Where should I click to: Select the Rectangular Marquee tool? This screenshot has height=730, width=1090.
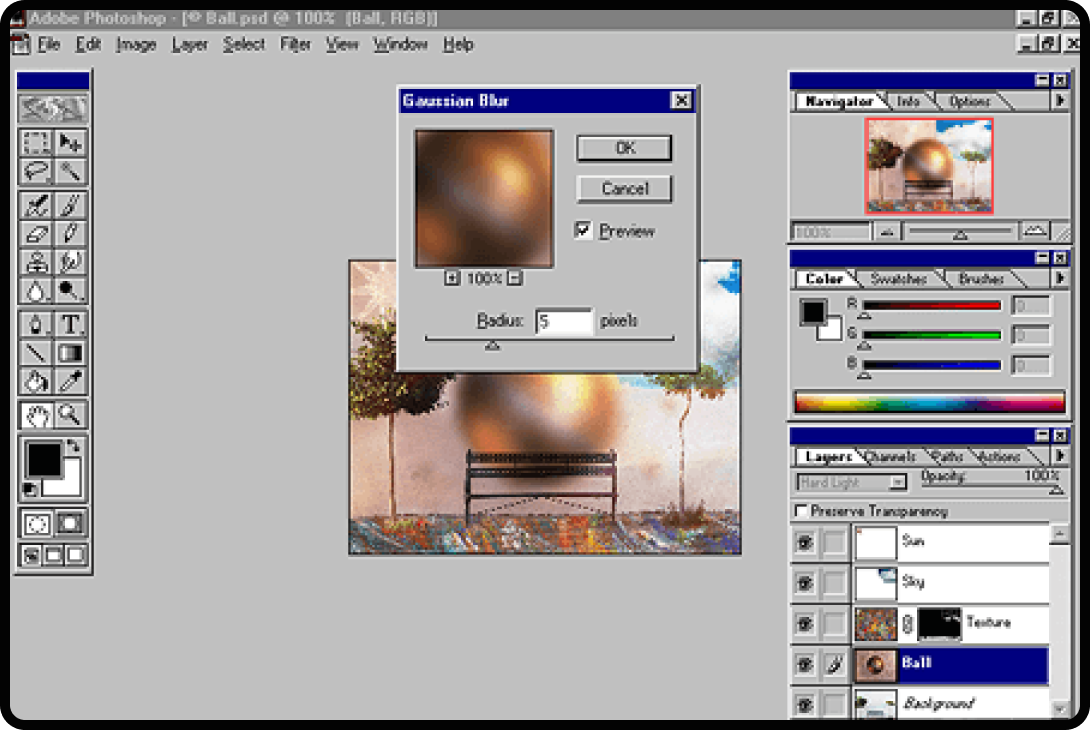click(x=37, y=143)
